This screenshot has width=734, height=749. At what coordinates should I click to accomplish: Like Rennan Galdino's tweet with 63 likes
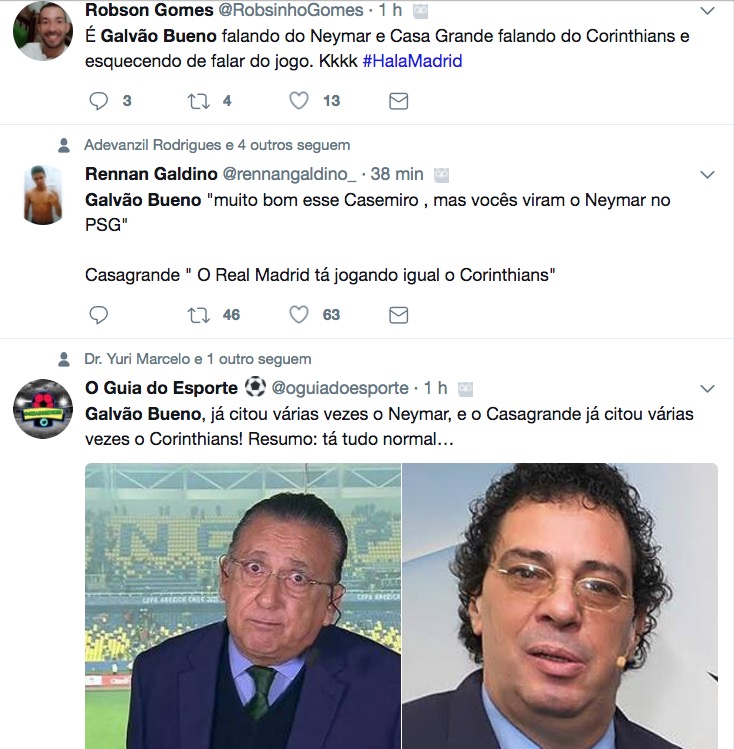click(299, 315)
